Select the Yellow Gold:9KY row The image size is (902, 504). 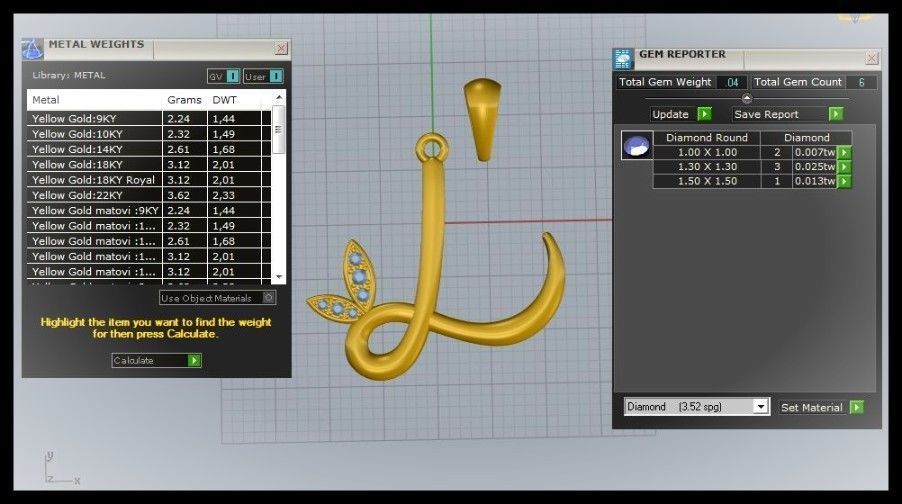(149, 119)
